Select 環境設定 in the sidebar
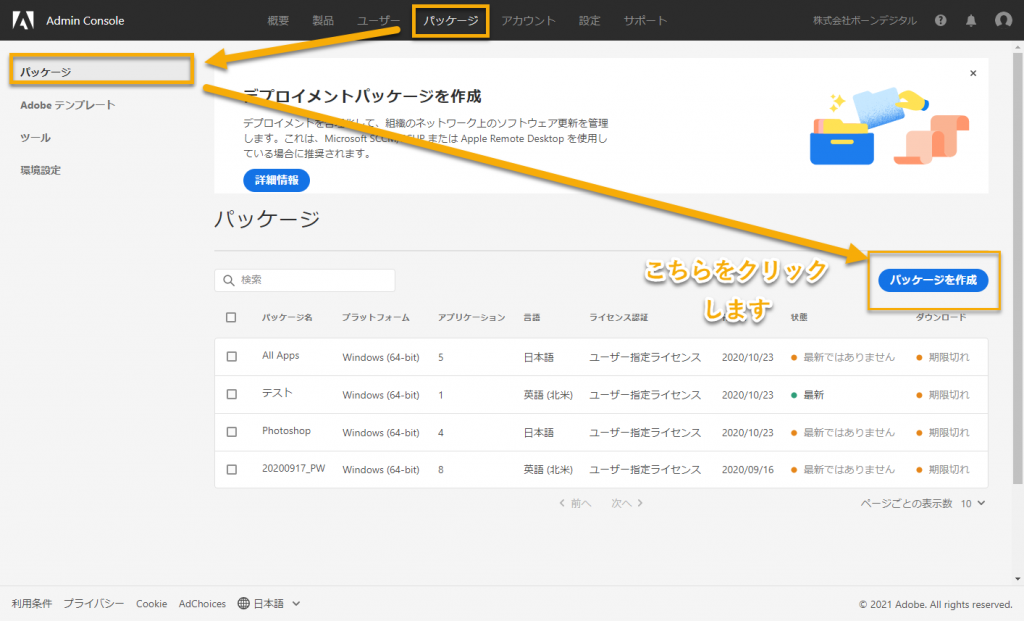The width and height of the screenshot is (1024, 621). (40, 170)
